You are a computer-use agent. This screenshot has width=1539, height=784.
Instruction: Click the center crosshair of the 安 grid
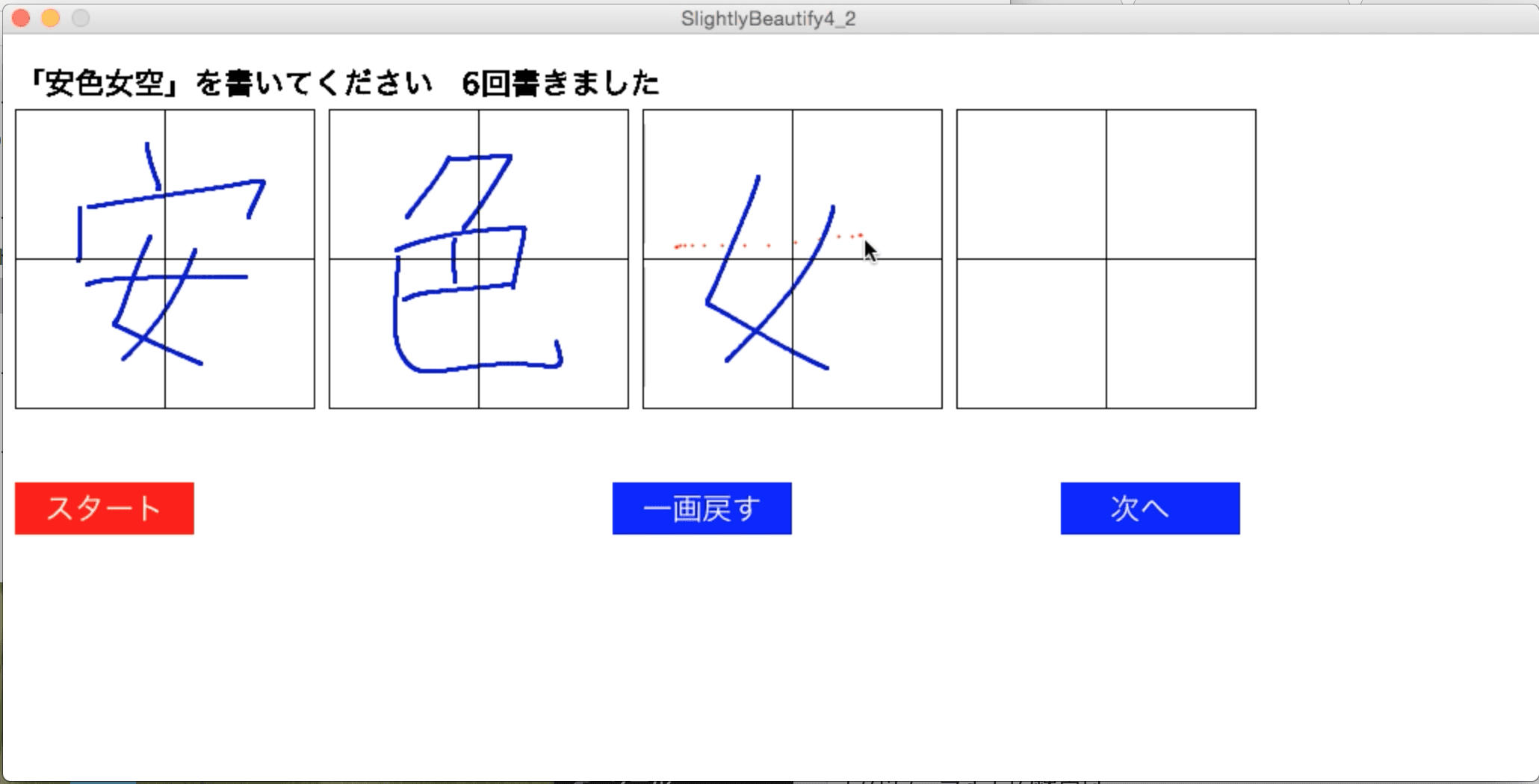pyautogui.click(x=164, y=258)
